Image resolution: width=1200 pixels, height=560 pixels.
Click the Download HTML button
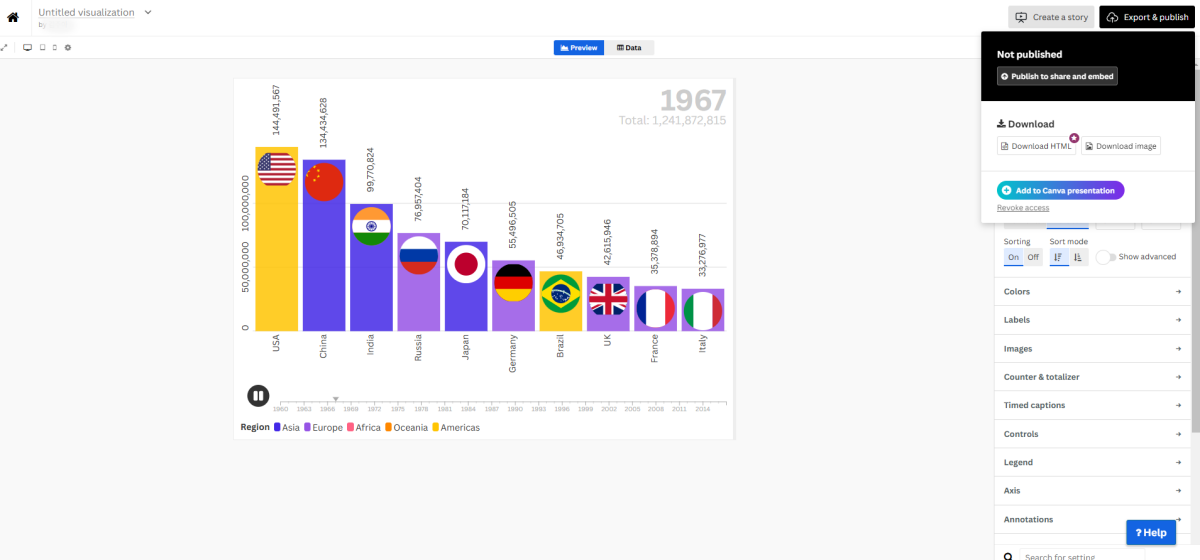pyautogui.click(x=1036, y=146)
